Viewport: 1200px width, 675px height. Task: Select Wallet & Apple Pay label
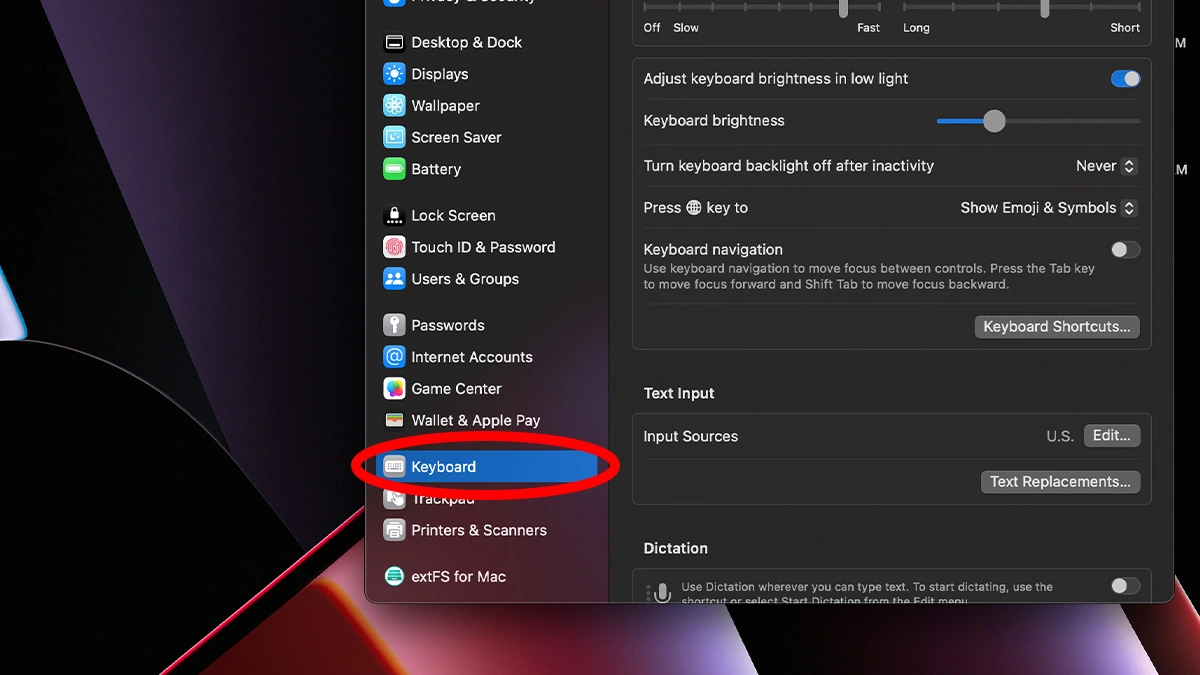click(x=476, y=420)
